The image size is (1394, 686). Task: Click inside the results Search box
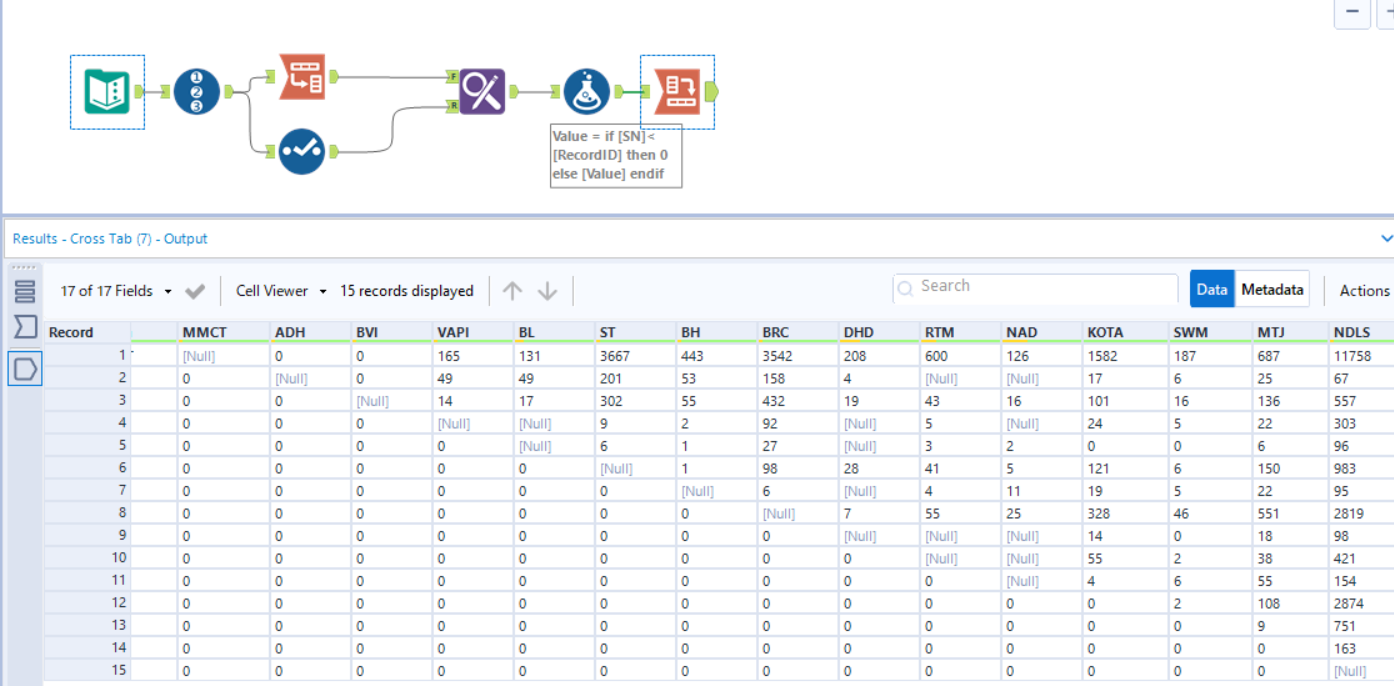tap(1035, 287)
